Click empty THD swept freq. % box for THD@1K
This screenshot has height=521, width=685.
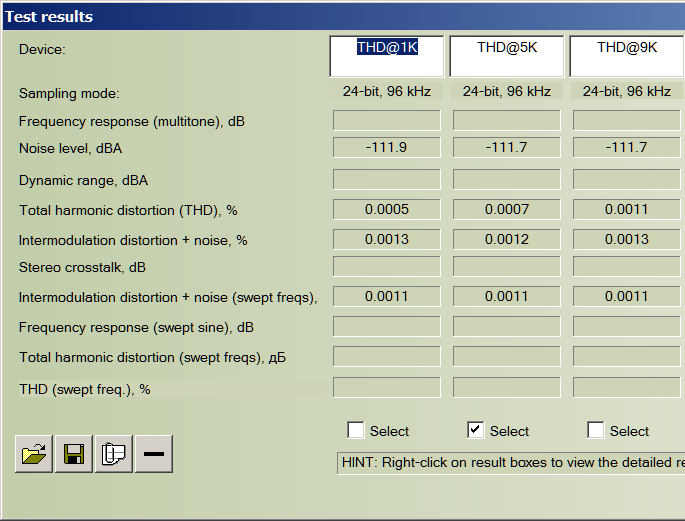pos(387,387)
